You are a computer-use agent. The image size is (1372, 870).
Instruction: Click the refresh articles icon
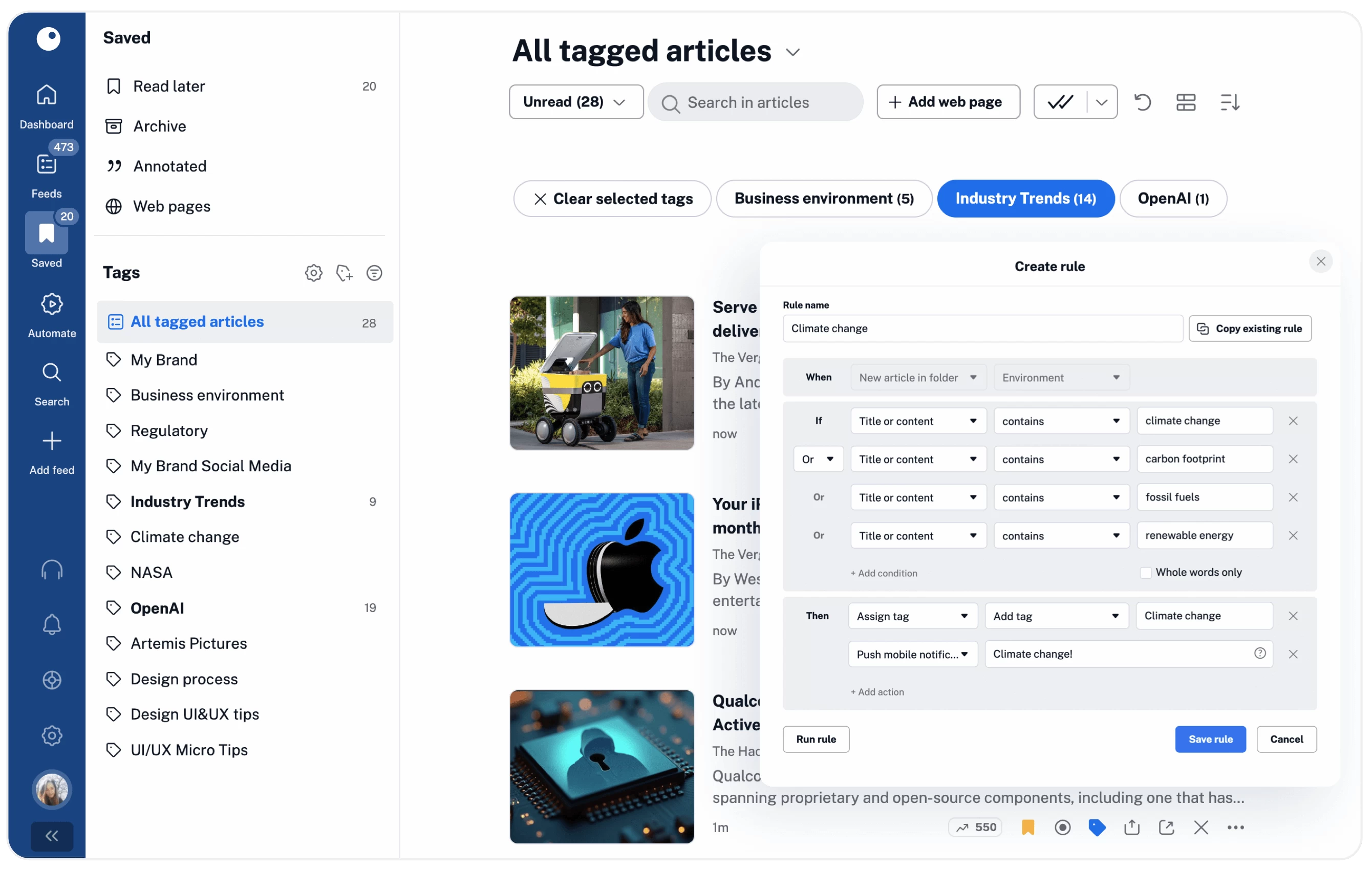pos(1142,102)
